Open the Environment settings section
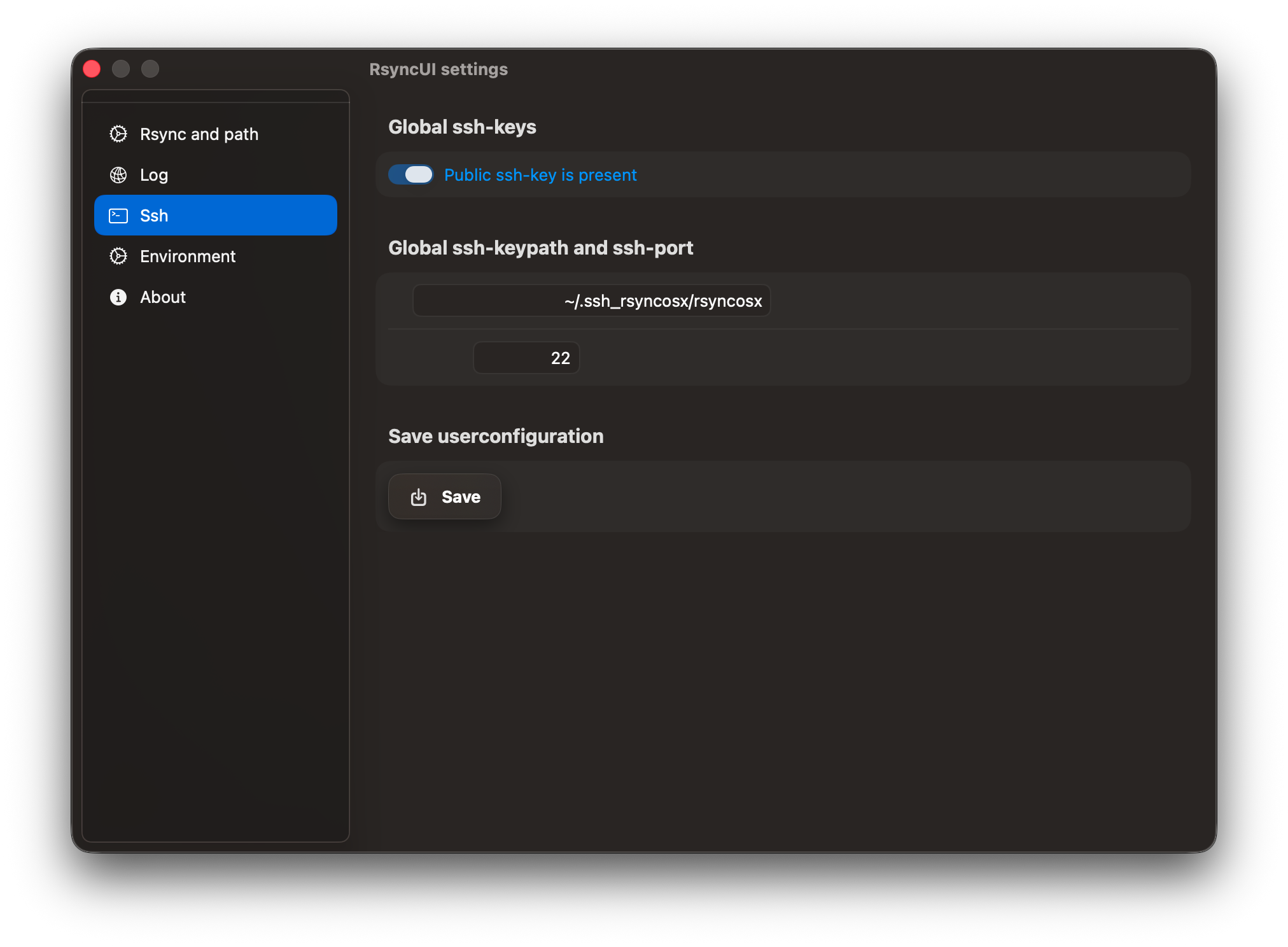 pyautogui.click(x=188, y=256)
